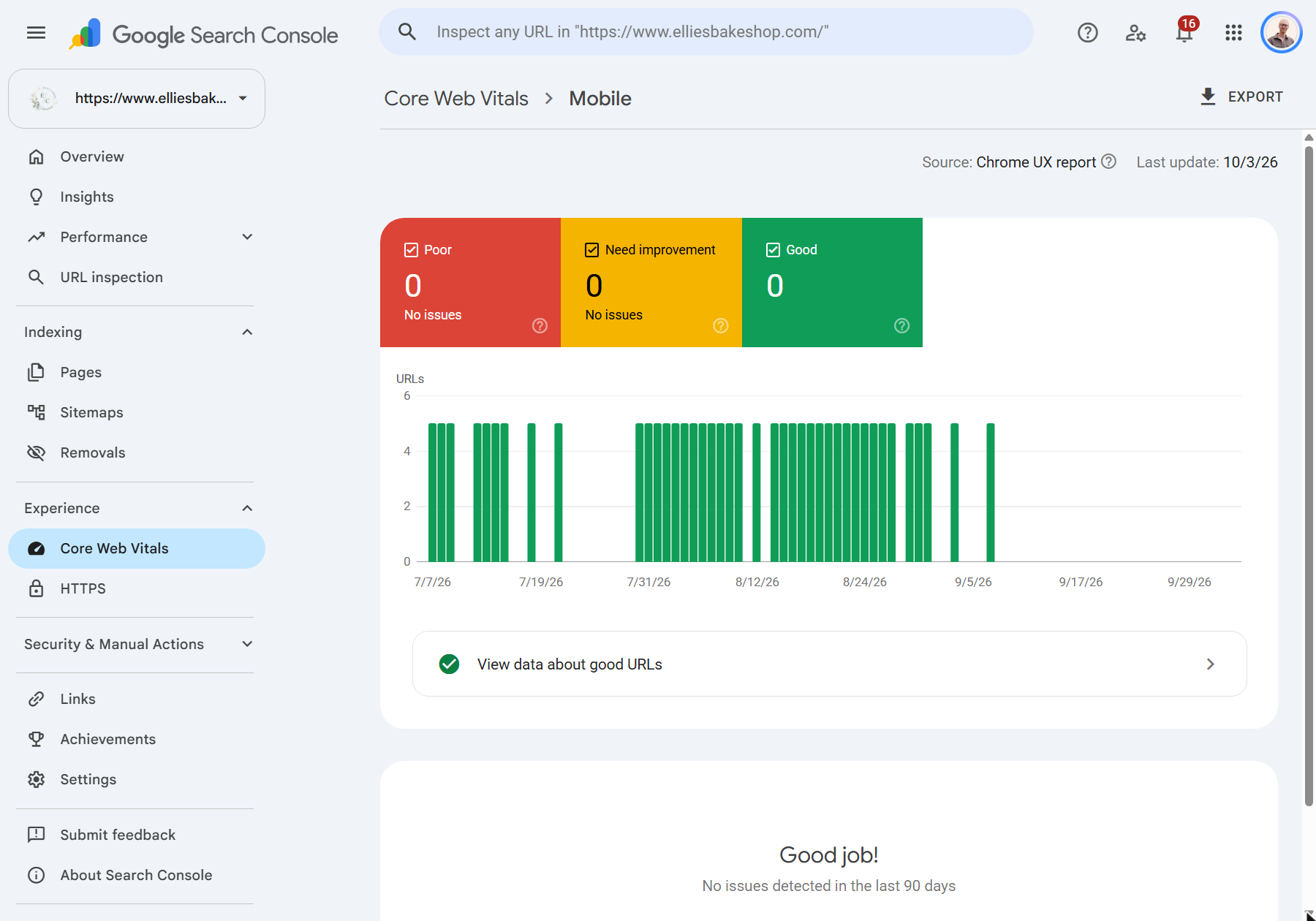Select Core Web Vitals sidebar item
Image resolution: width=1316 pixels, height=921 pixels.
coord(137,548)
